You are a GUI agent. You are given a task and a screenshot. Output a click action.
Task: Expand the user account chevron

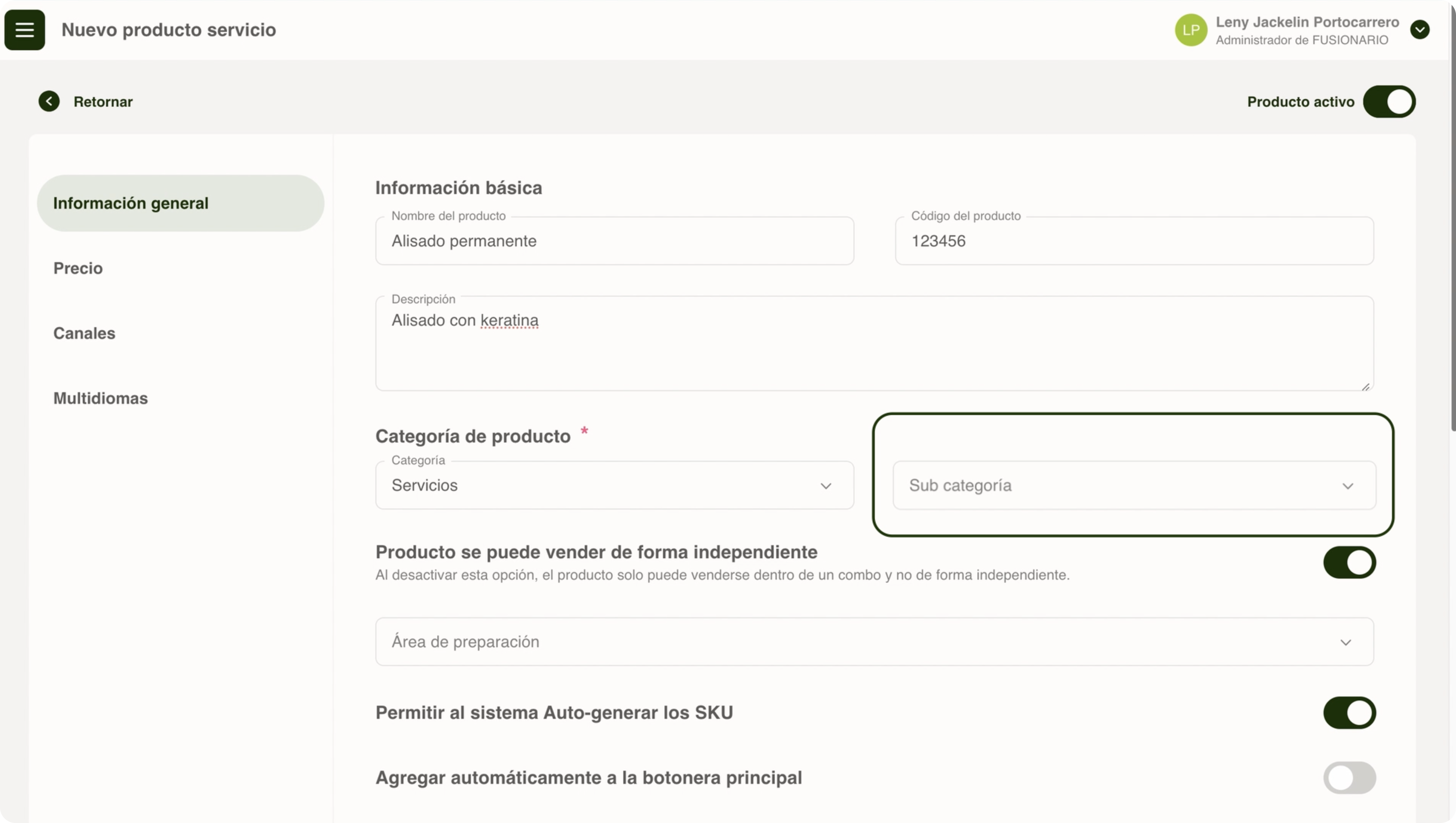1419,29
